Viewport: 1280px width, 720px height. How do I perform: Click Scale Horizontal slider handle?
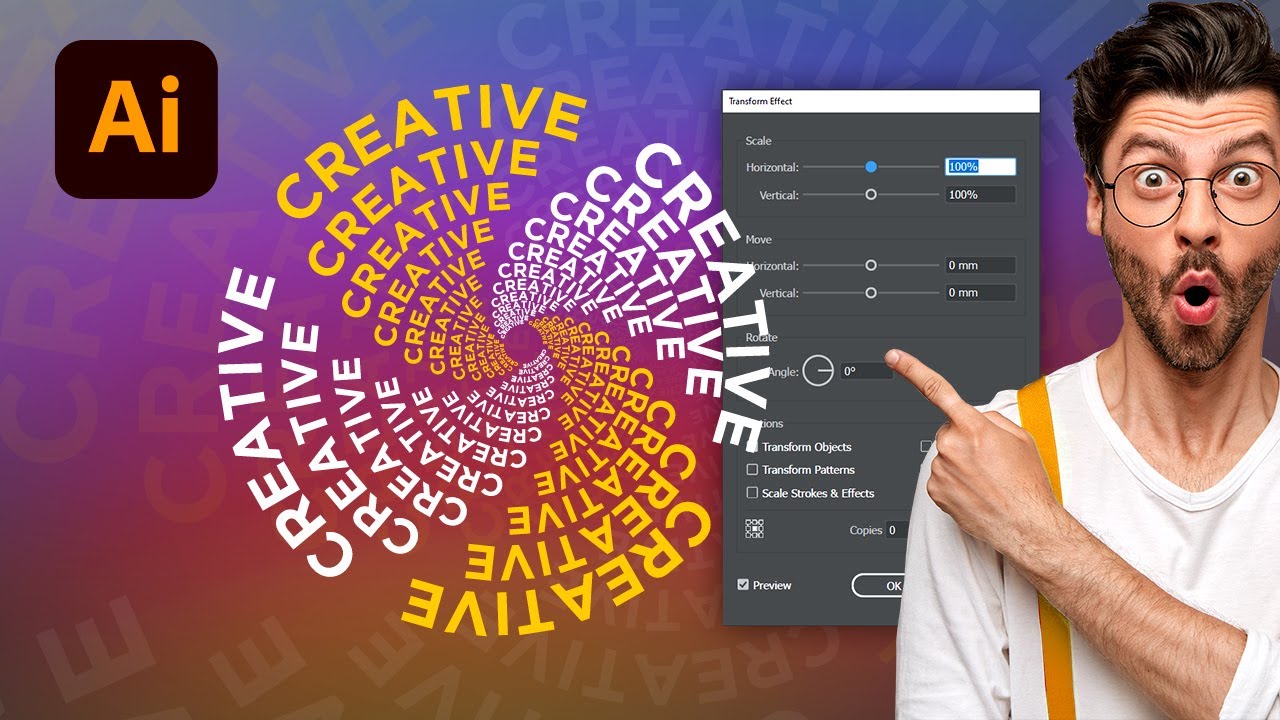pos(871,166)
